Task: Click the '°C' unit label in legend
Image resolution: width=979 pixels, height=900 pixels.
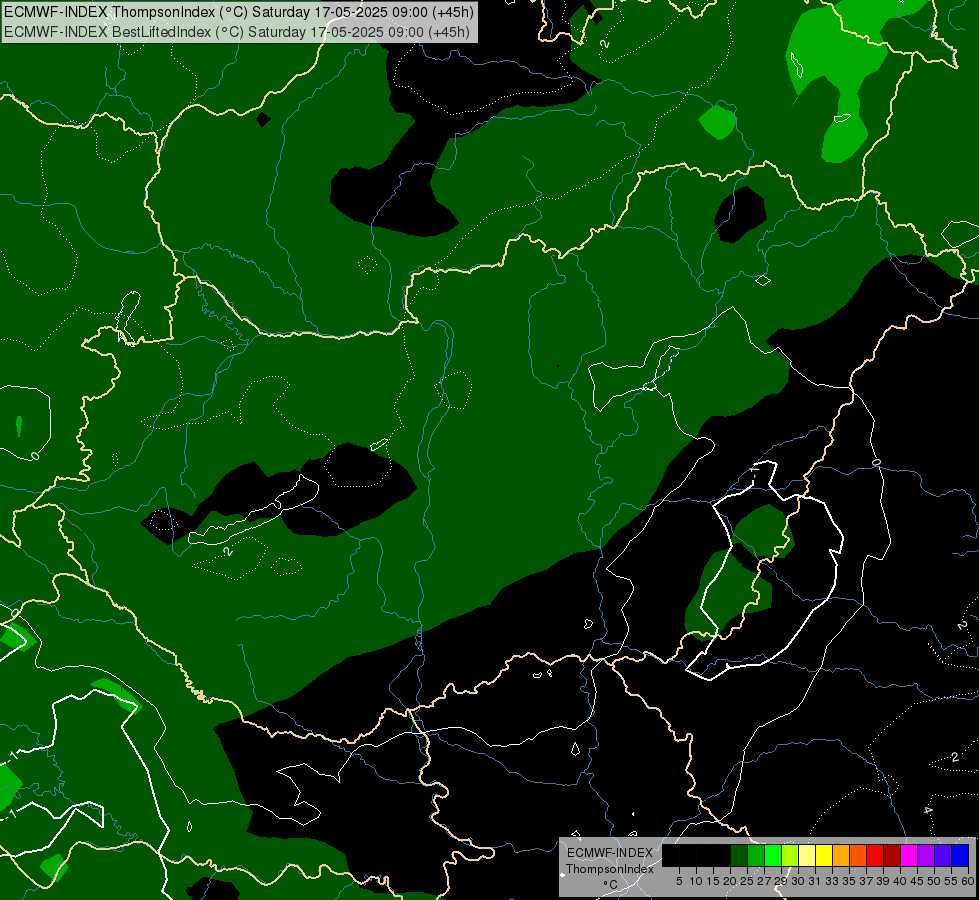Action: pos(610,884)
